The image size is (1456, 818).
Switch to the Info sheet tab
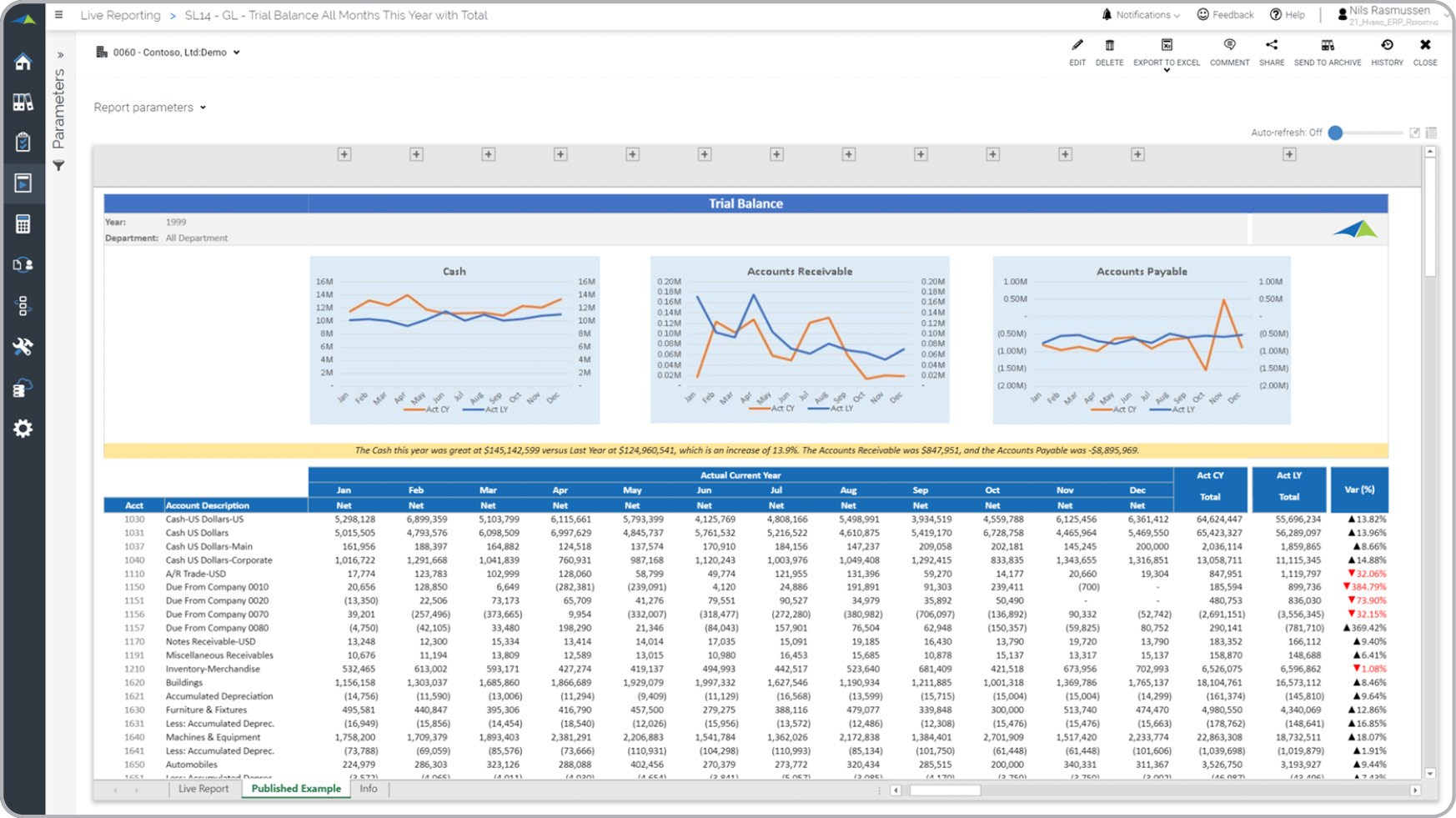(368, 789)
